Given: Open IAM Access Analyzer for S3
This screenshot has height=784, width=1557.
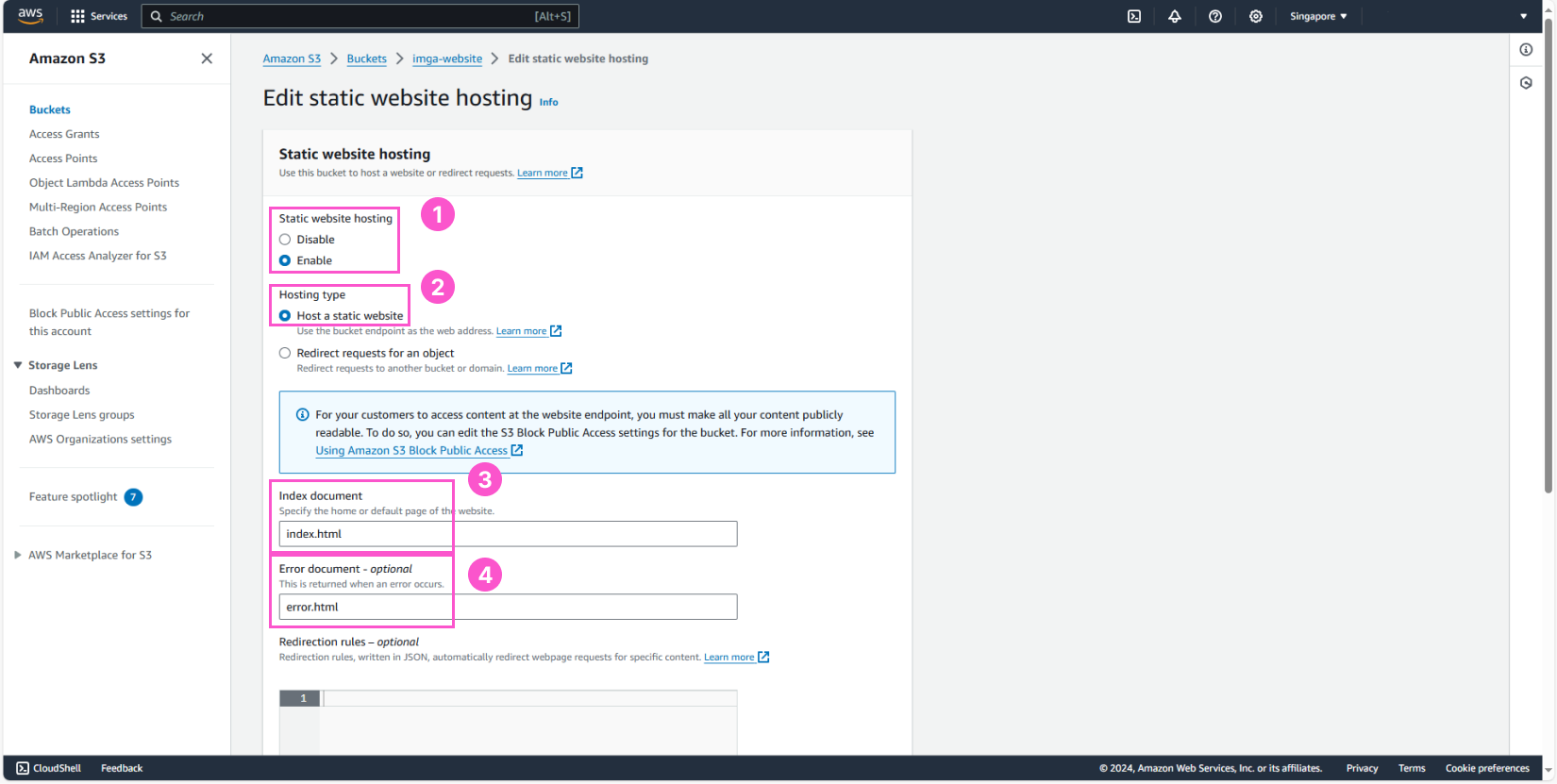Looking at the screenshot, I should pyautogui.click(x=98, y=256).
